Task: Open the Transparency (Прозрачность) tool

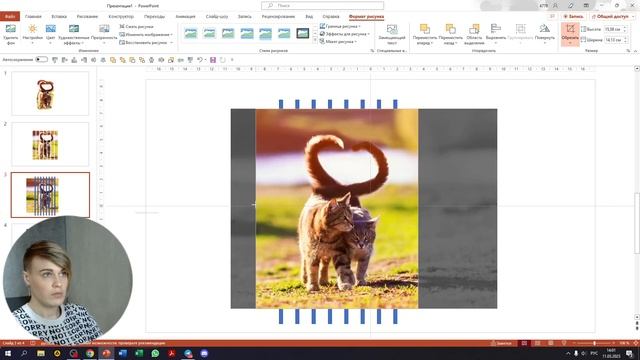Action: pos(104,34)
